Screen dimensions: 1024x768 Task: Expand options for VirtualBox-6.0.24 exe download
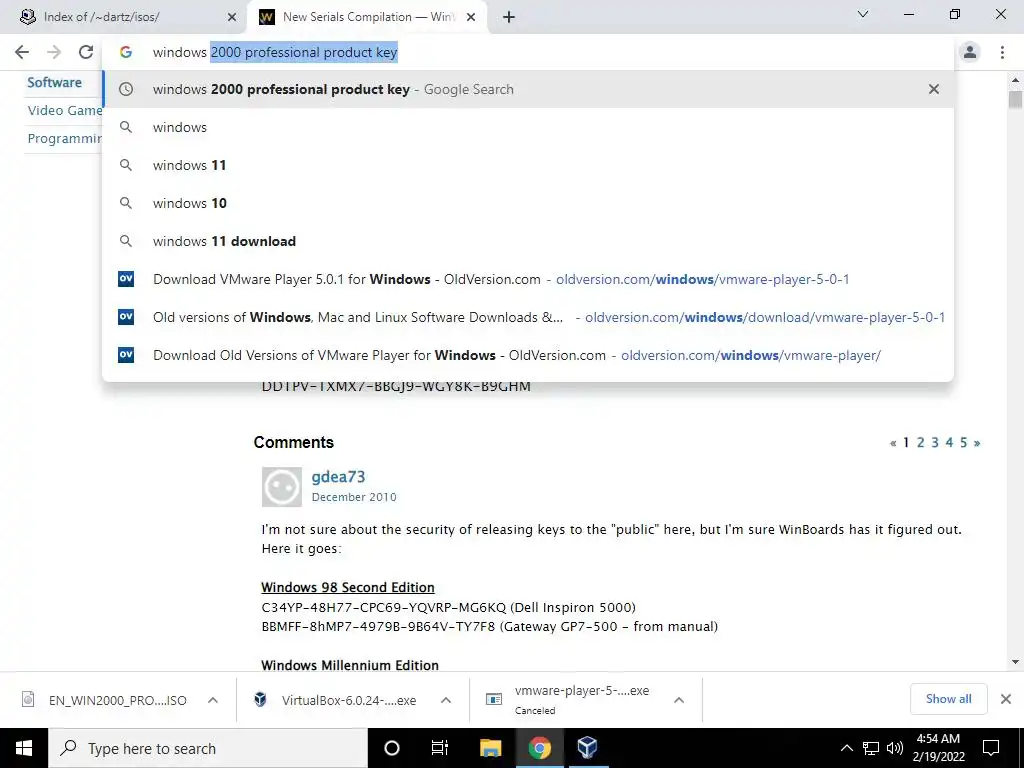tap(446, 700)
